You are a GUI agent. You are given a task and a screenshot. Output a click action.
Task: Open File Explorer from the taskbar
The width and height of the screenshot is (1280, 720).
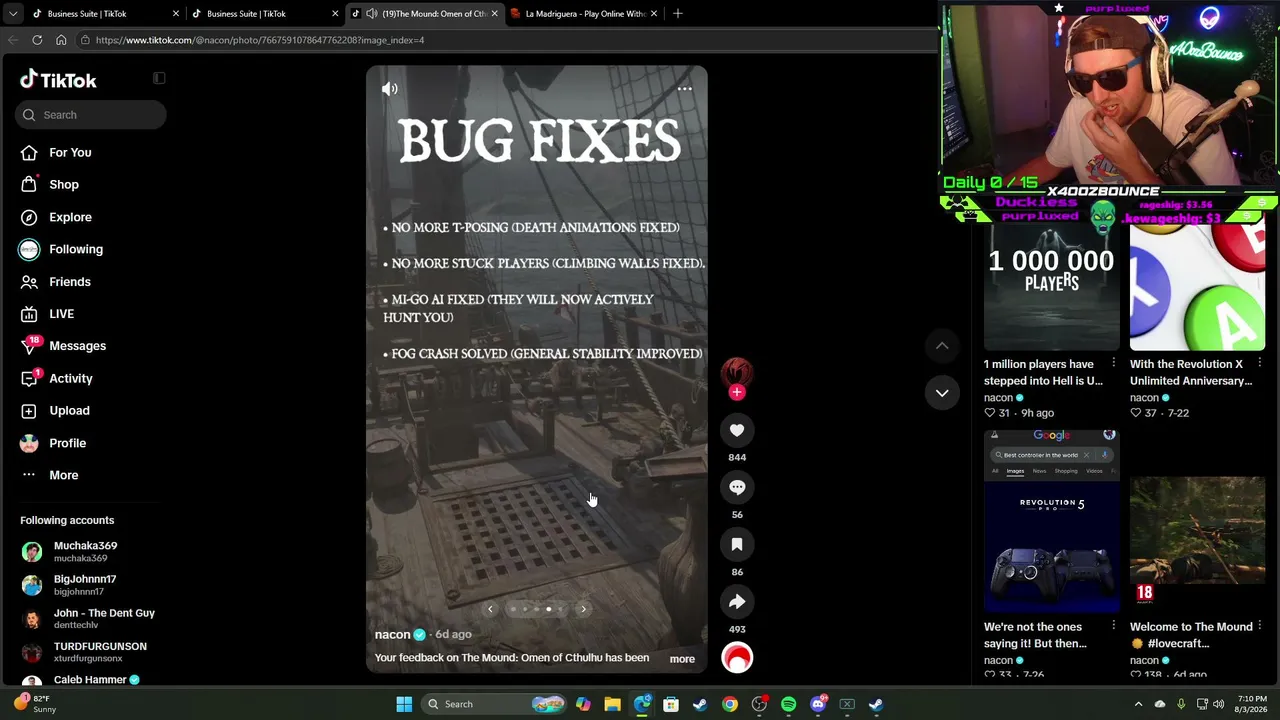[x=612, y=704]
